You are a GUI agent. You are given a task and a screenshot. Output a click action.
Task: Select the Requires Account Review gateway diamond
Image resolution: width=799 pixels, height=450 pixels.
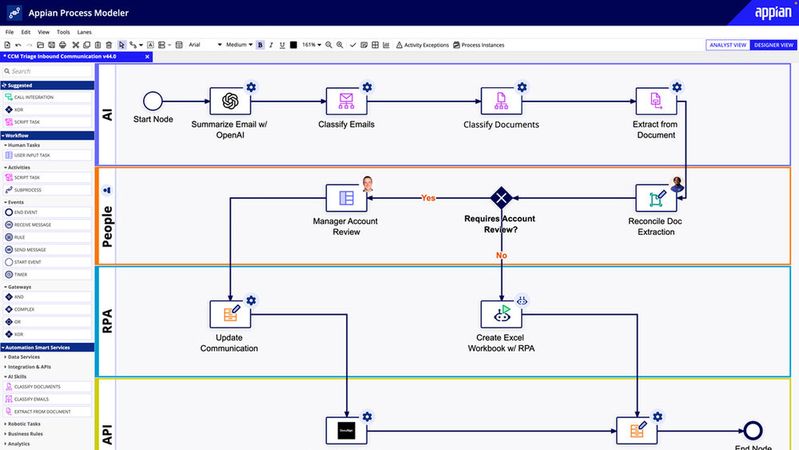point(501,198)
